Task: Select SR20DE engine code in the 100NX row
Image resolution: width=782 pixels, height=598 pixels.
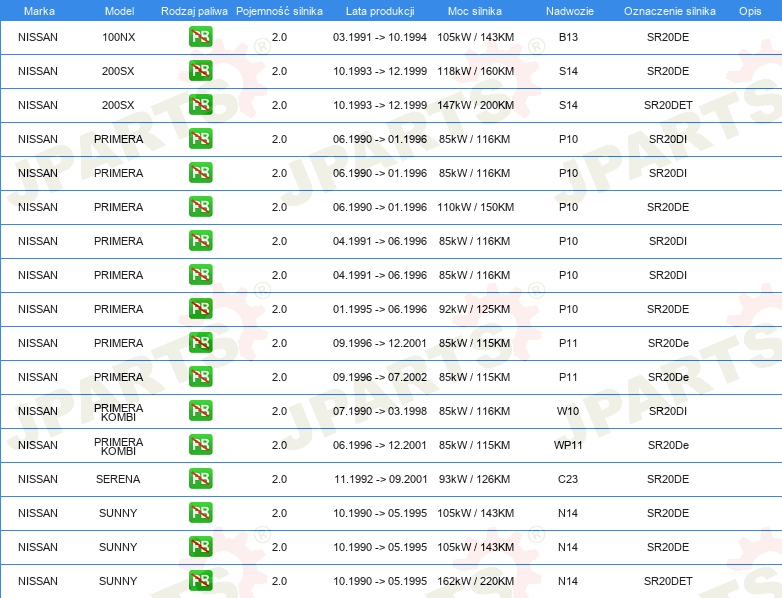Action: pyautogui.click(x=668, y=37)
